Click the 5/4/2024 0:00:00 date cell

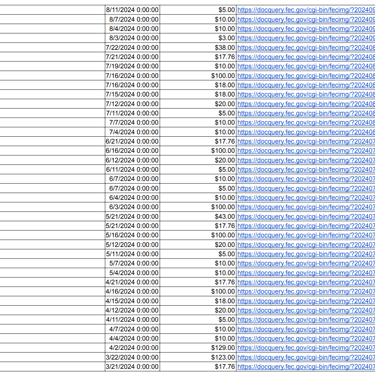point(132,273)
